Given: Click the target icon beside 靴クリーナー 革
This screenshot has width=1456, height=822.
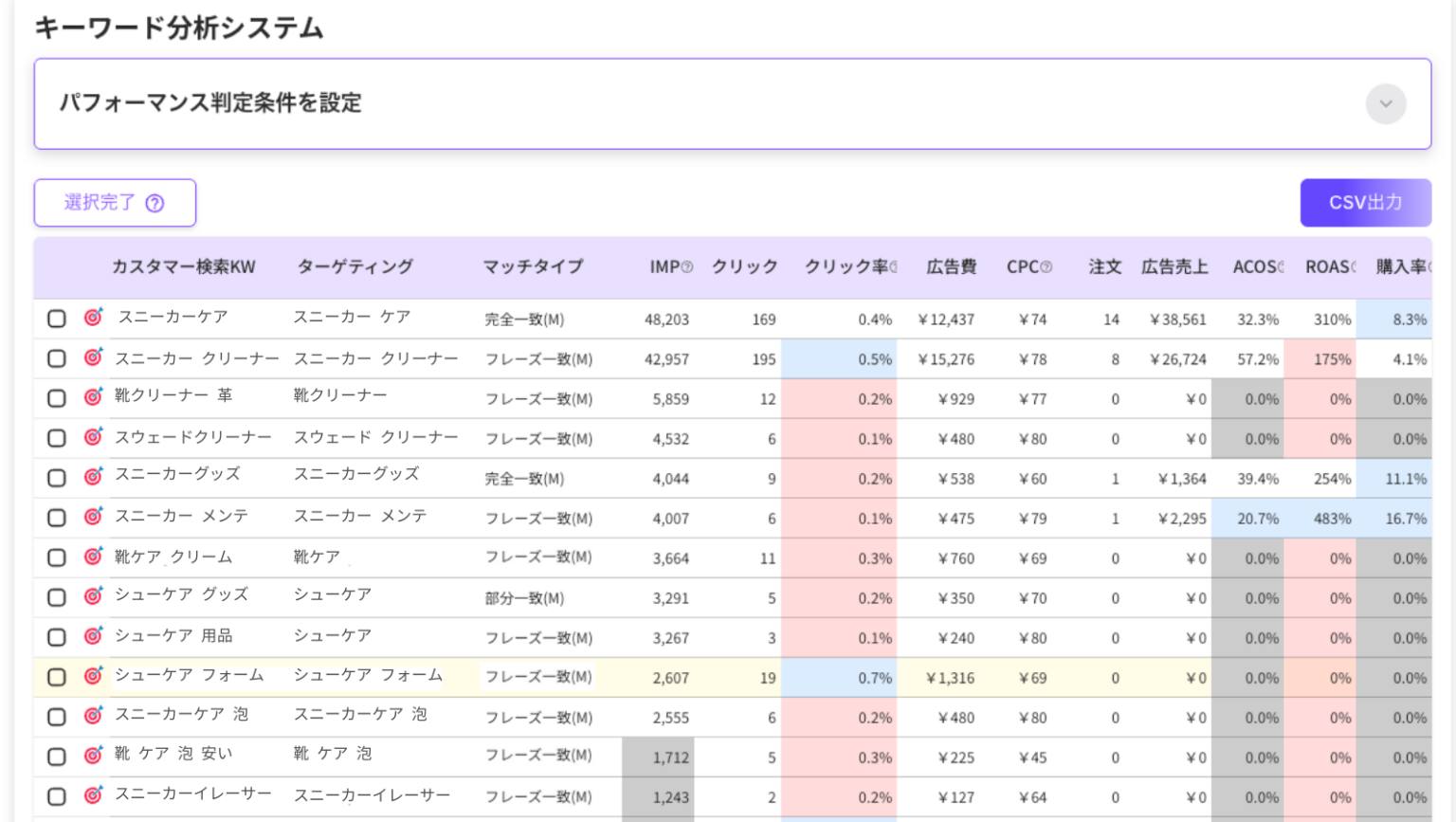Looking at the screenshot, I should (93, 397).
